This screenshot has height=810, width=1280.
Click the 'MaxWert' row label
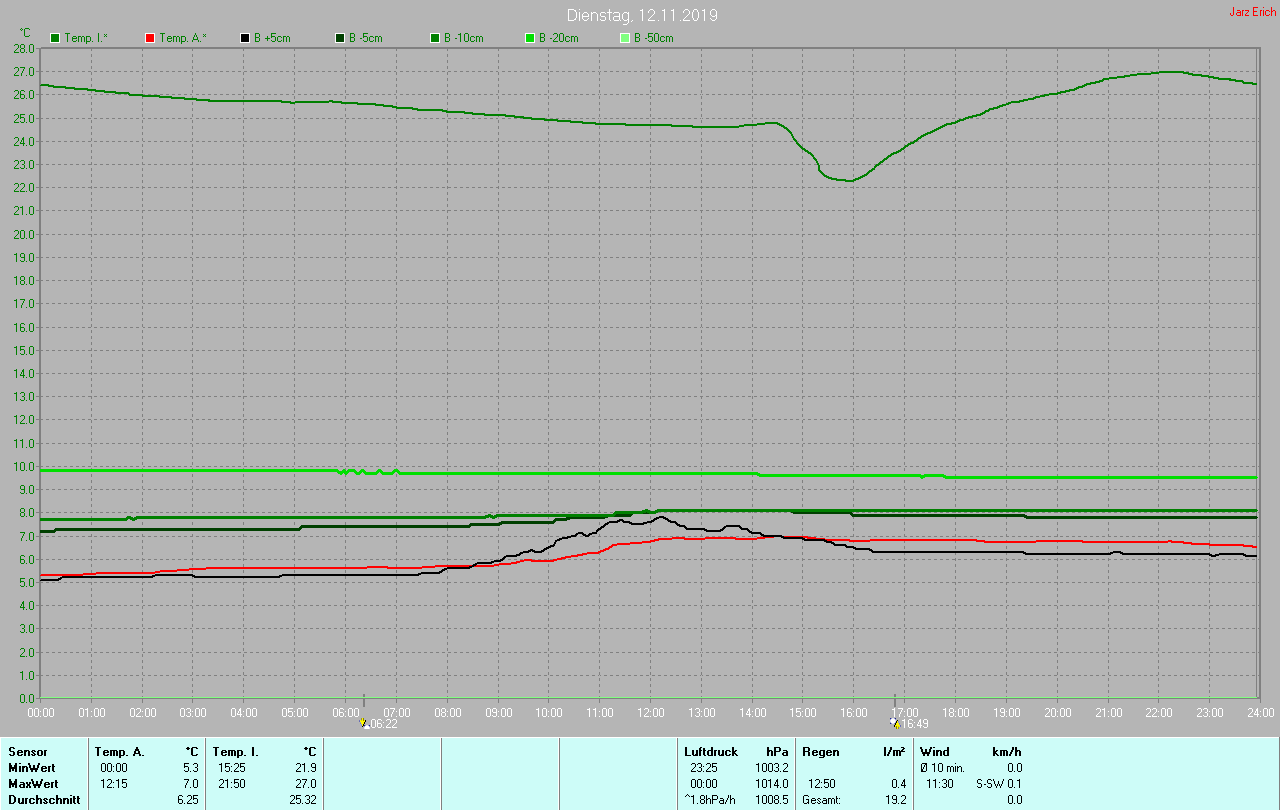[33, 783]
